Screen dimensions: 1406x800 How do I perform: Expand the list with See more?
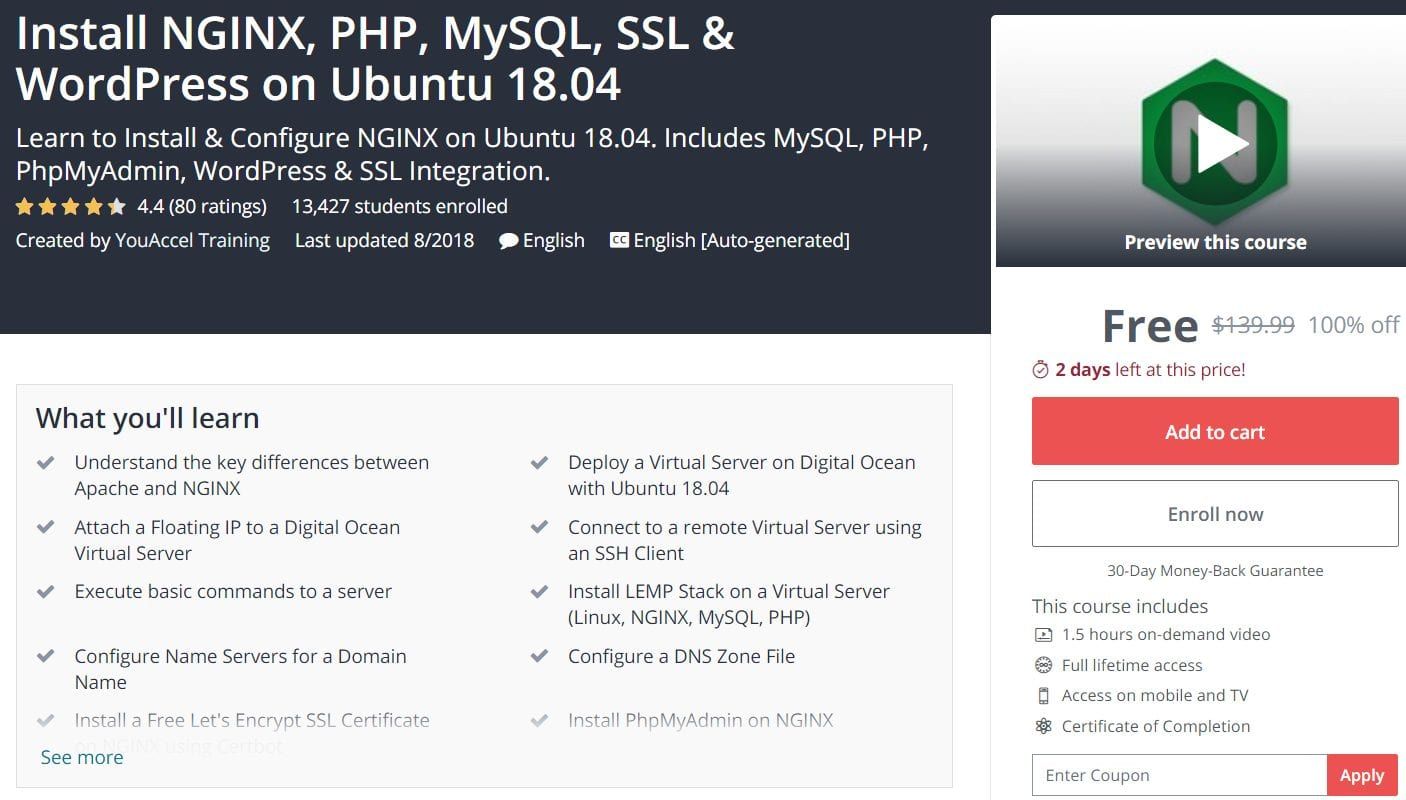[82, 757]
